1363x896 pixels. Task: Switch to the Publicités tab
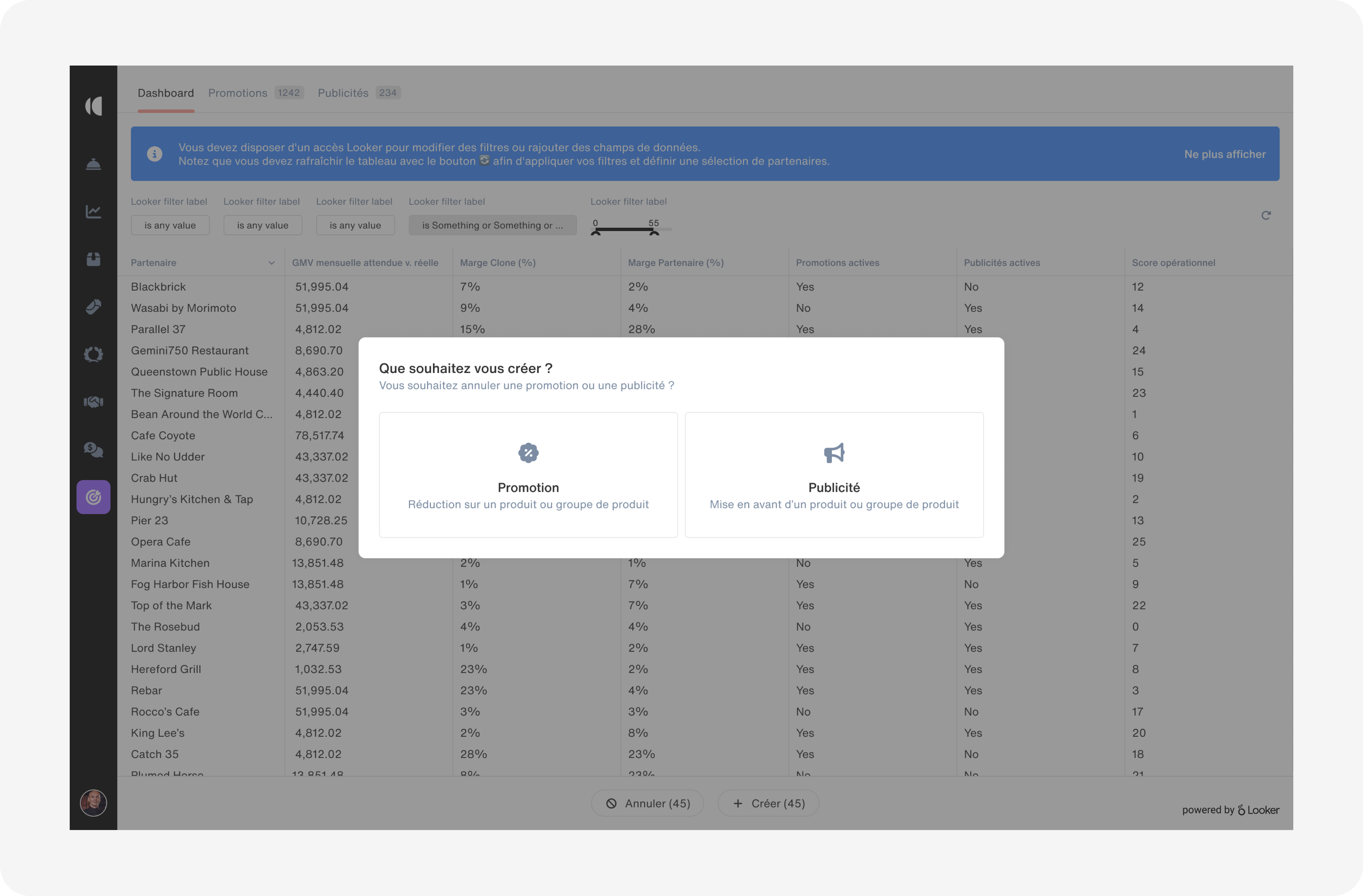coord(343,93)
